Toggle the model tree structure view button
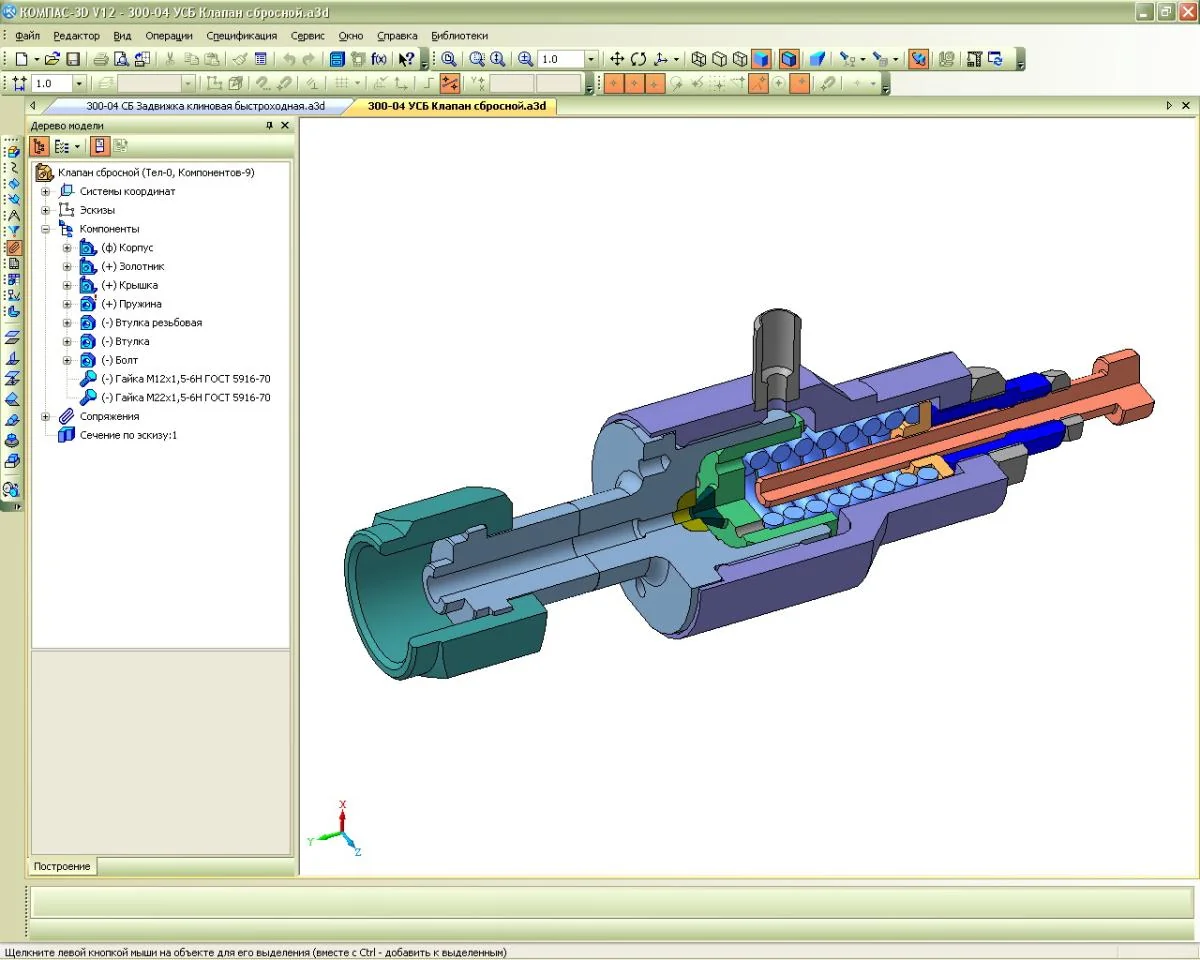 pyautogui.click(x=40, y=146)
